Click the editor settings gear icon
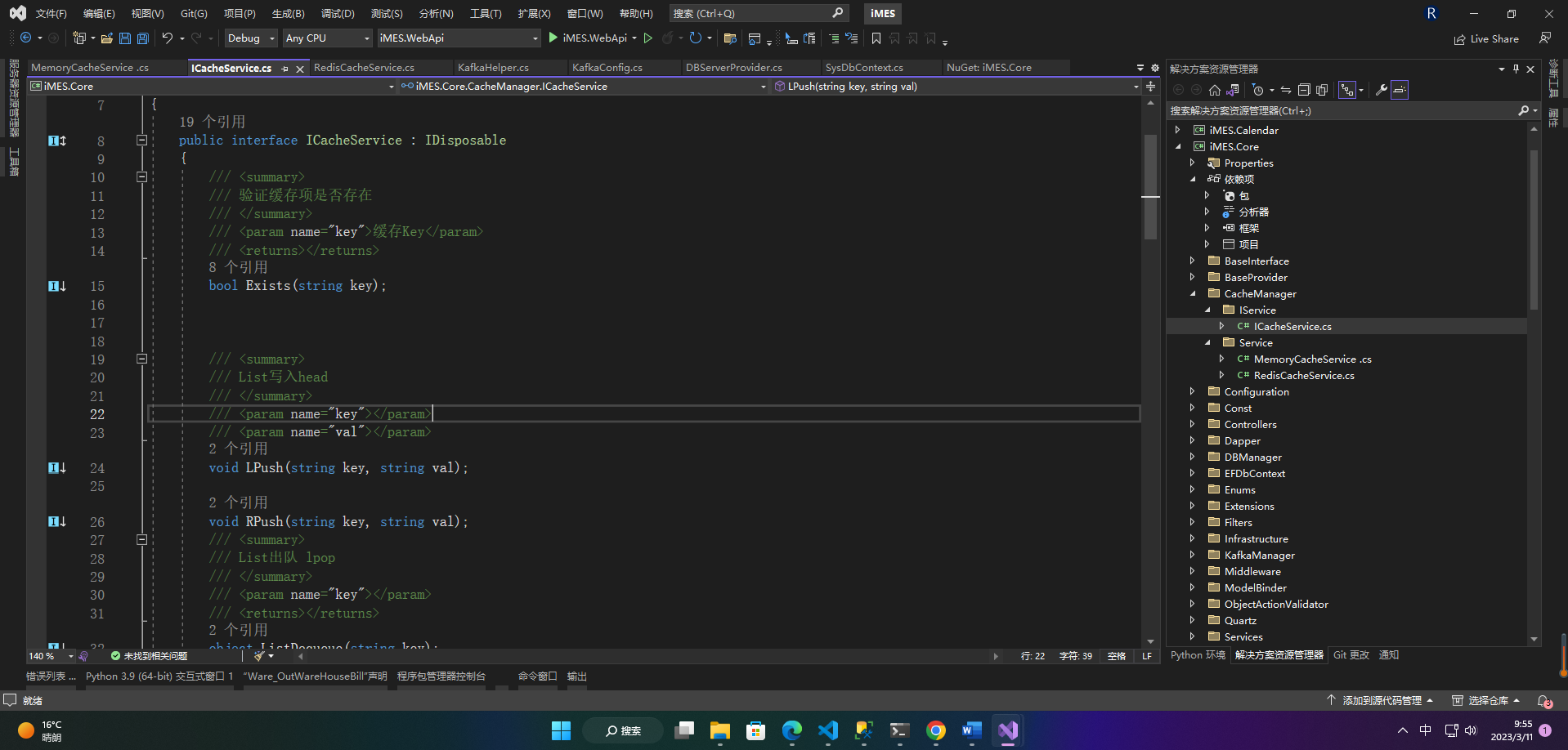The height and width of the screenshot is (750, 1568). [1155, 68]
